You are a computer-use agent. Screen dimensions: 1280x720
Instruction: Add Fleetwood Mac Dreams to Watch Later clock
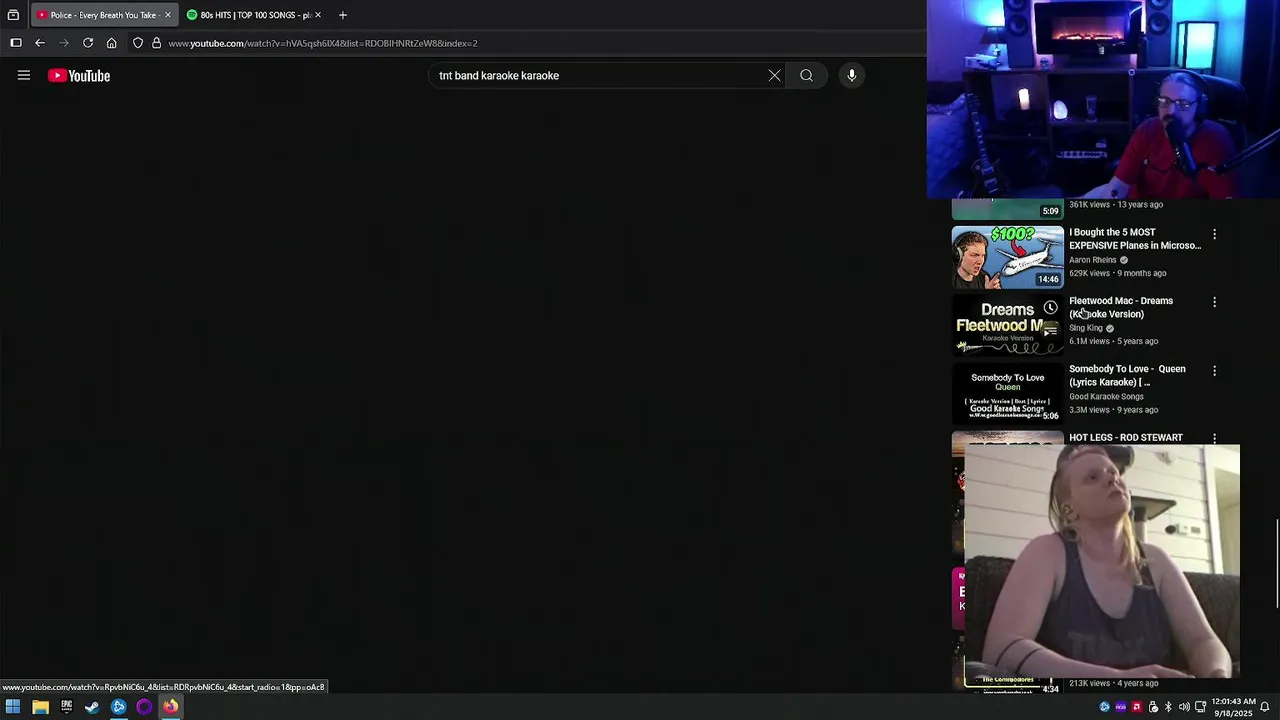coord(1050,308)
